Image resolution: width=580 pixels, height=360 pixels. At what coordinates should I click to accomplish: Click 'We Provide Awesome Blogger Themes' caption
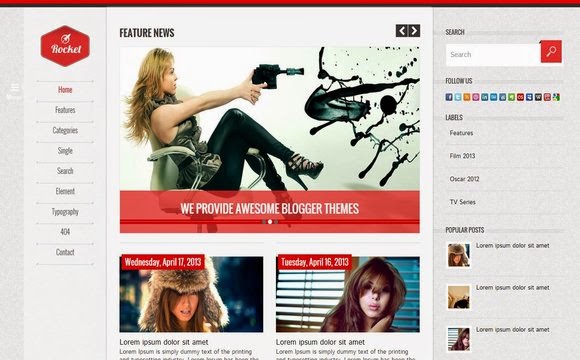point(270,209)
